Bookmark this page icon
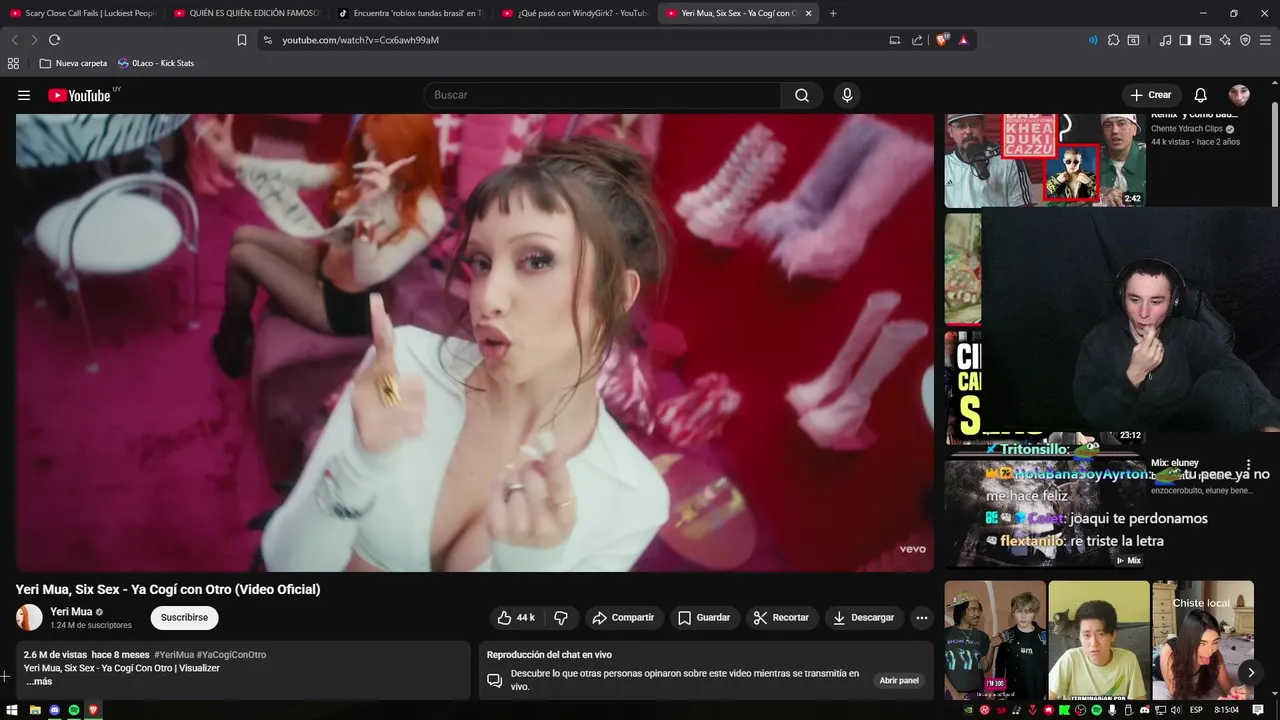 click(x=242, y=40)
